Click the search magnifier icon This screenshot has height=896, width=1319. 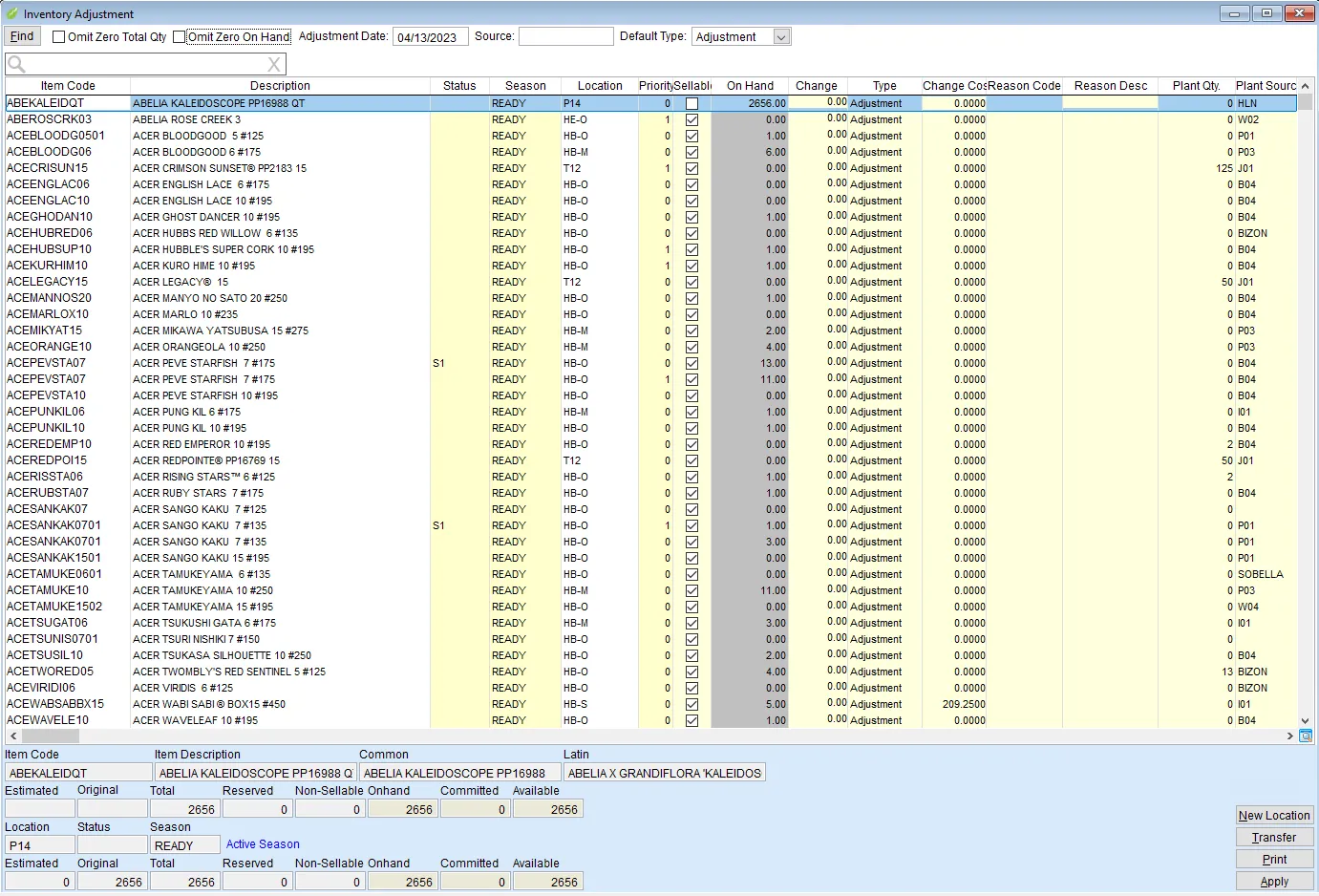(16, 65)
